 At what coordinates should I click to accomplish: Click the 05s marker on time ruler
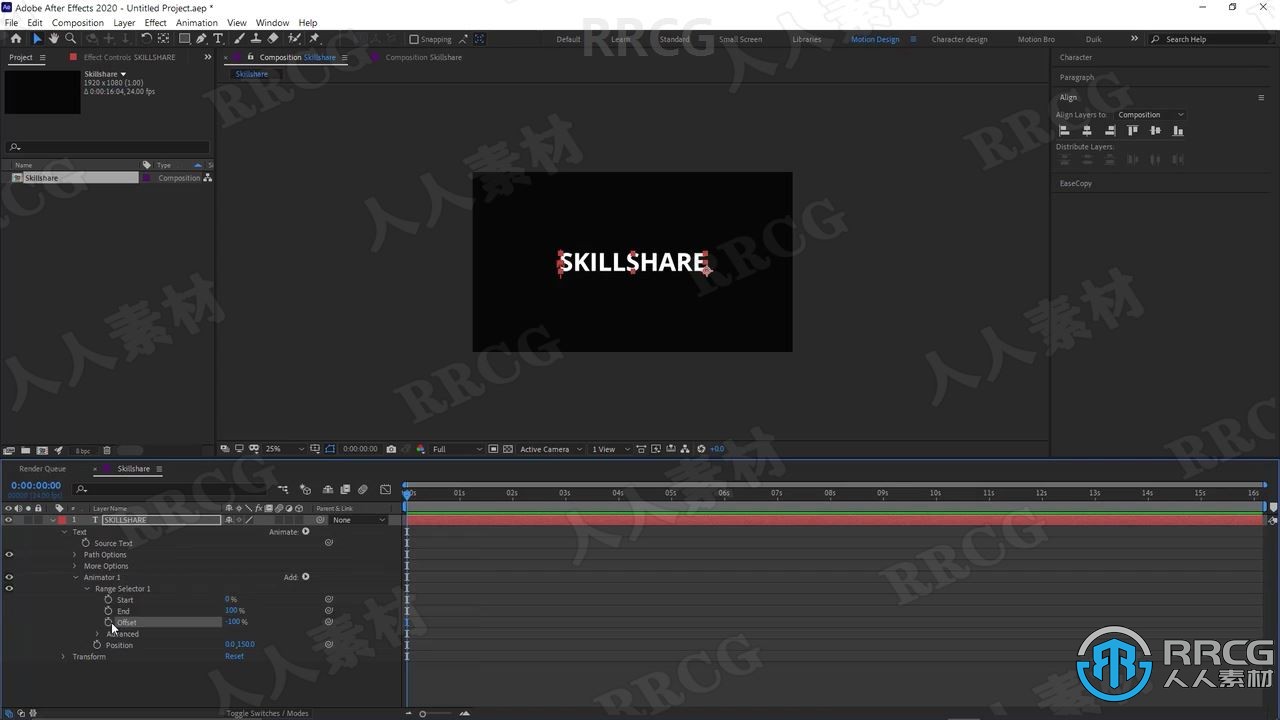pyautogui.click(x=670, y=493)
